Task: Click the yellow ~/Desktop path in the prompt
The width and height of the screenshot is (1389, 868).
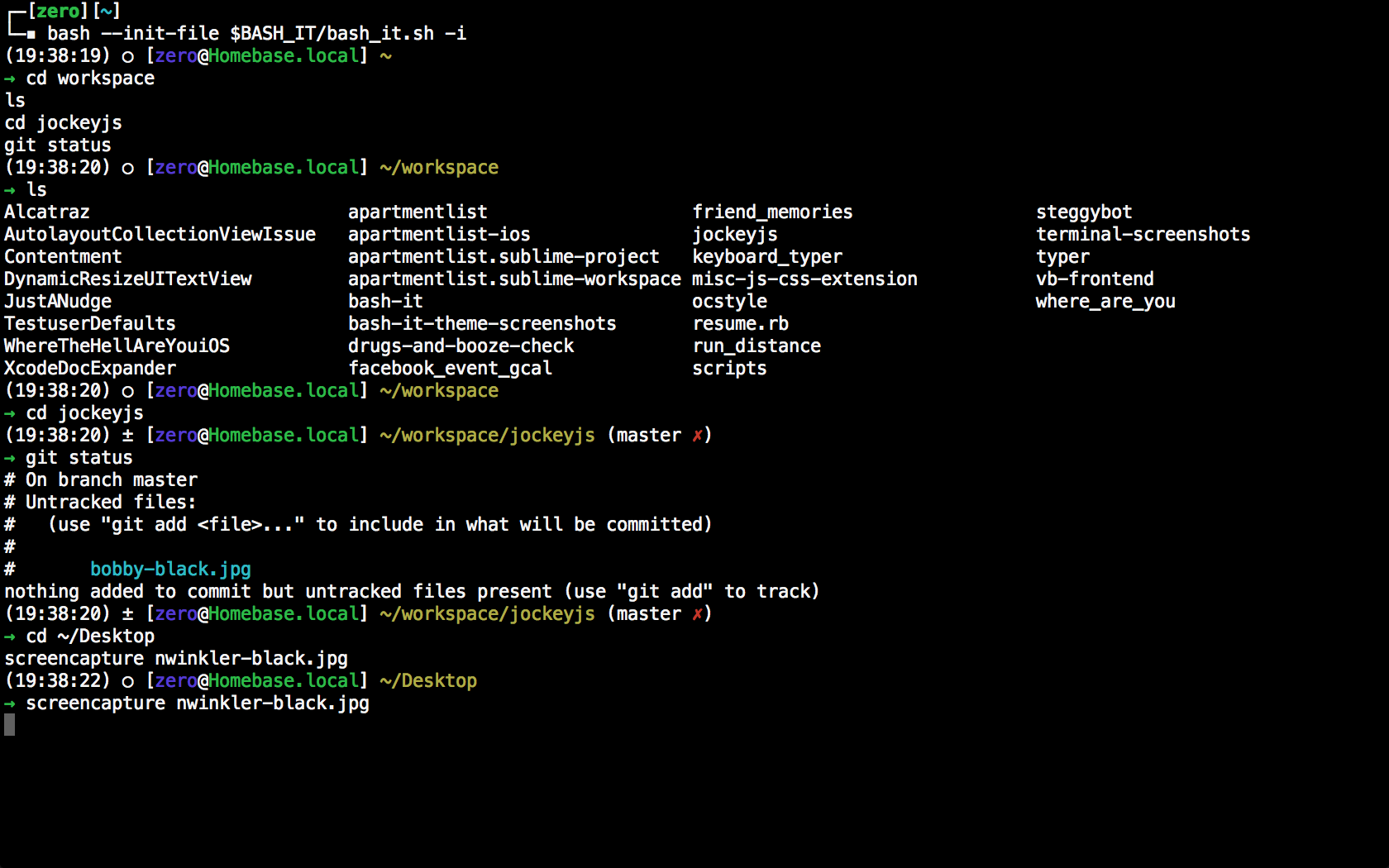Action: coord(428,681)
